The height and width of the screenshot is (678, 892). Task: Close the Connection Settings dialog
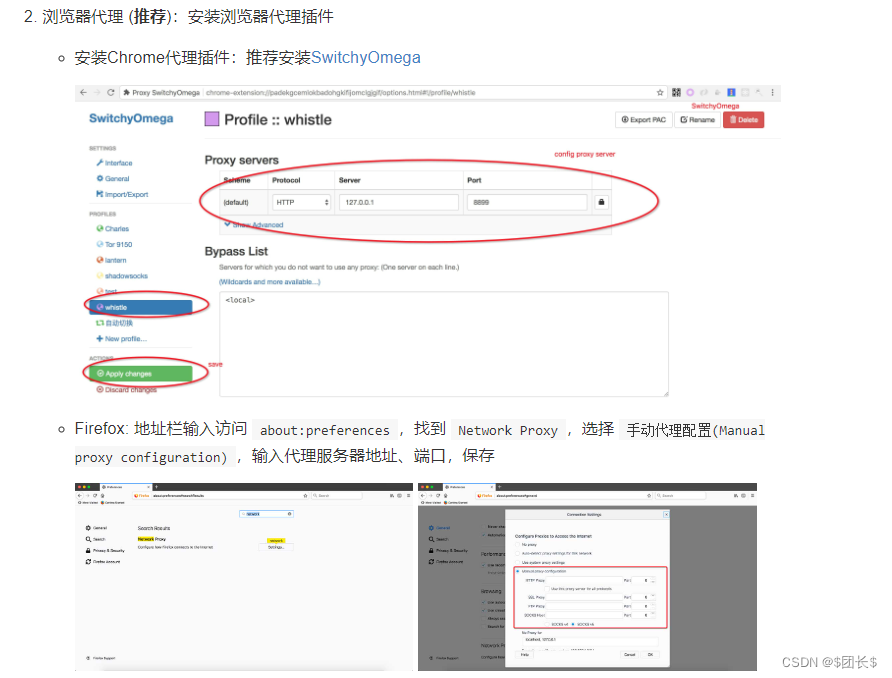666,514
